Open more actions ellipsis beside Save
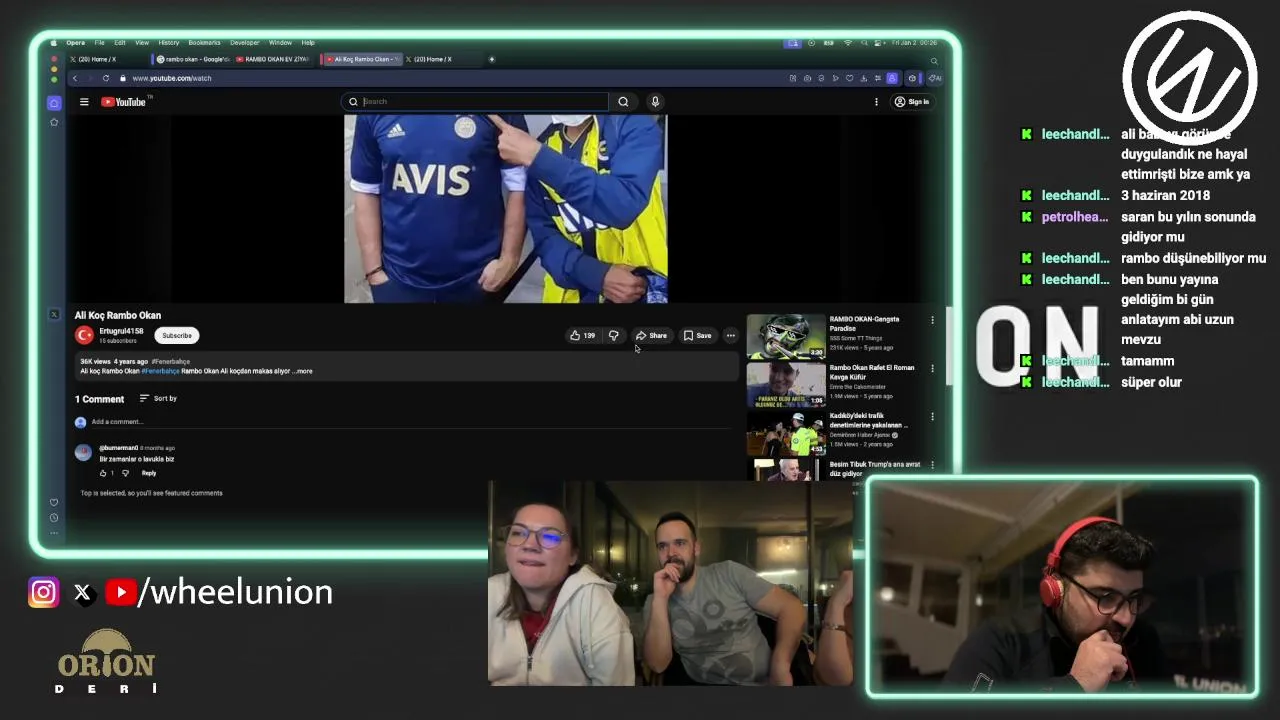 731,336
